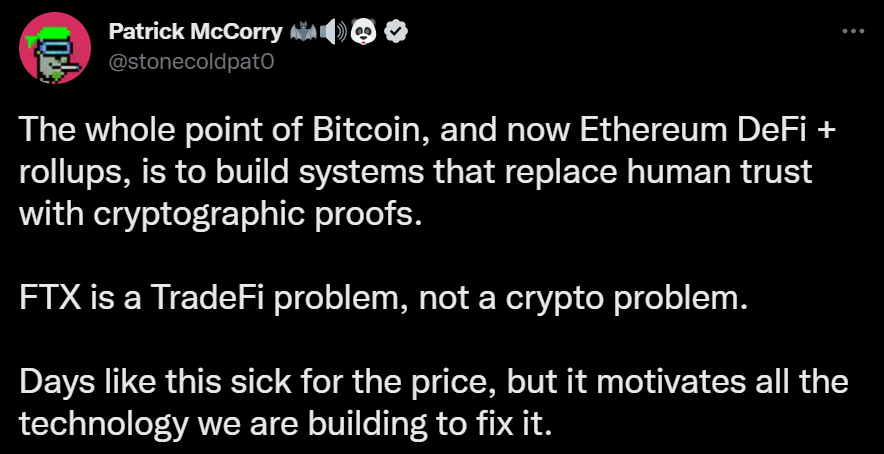Click the loudspeaker emoji in the display name
884x454 pixels.
click(x=334, y=33)
